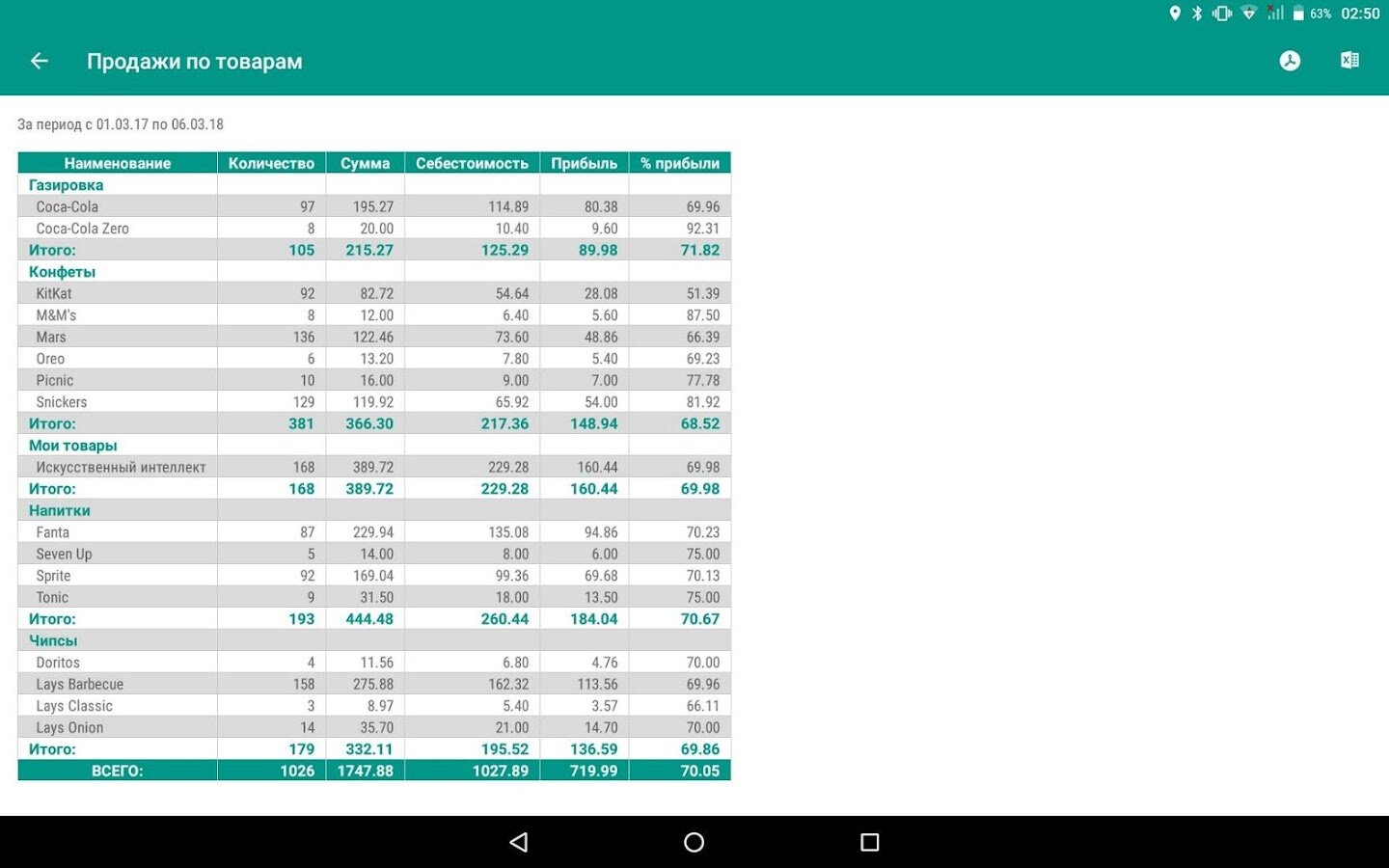Select the 'KitKat' product row
This screenshot has height=868, width=1389.
coord(374,293)
